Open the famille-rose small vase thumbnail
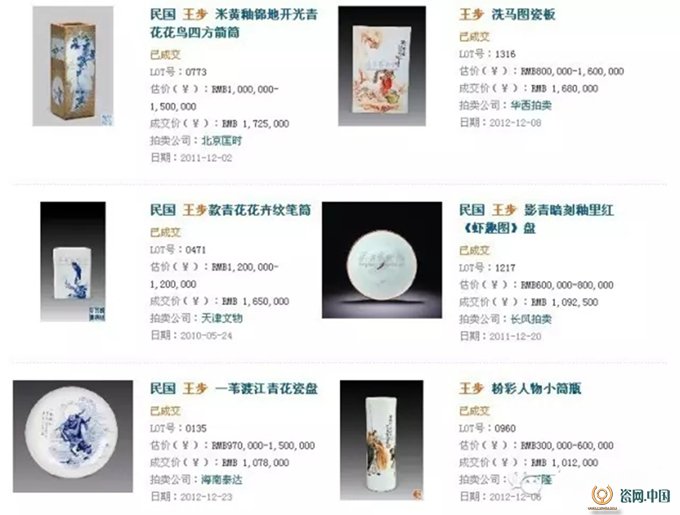 tap(382, 440)
